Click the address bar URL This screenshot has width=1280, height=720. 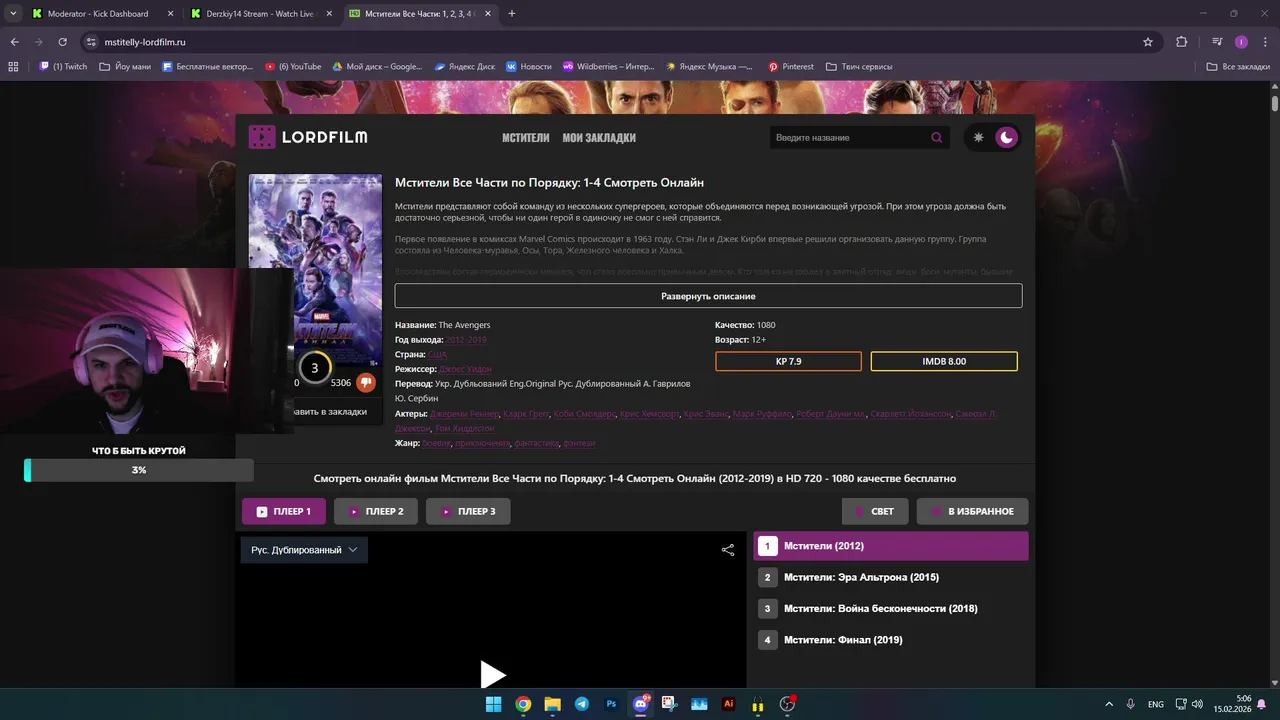click(145, 42)
